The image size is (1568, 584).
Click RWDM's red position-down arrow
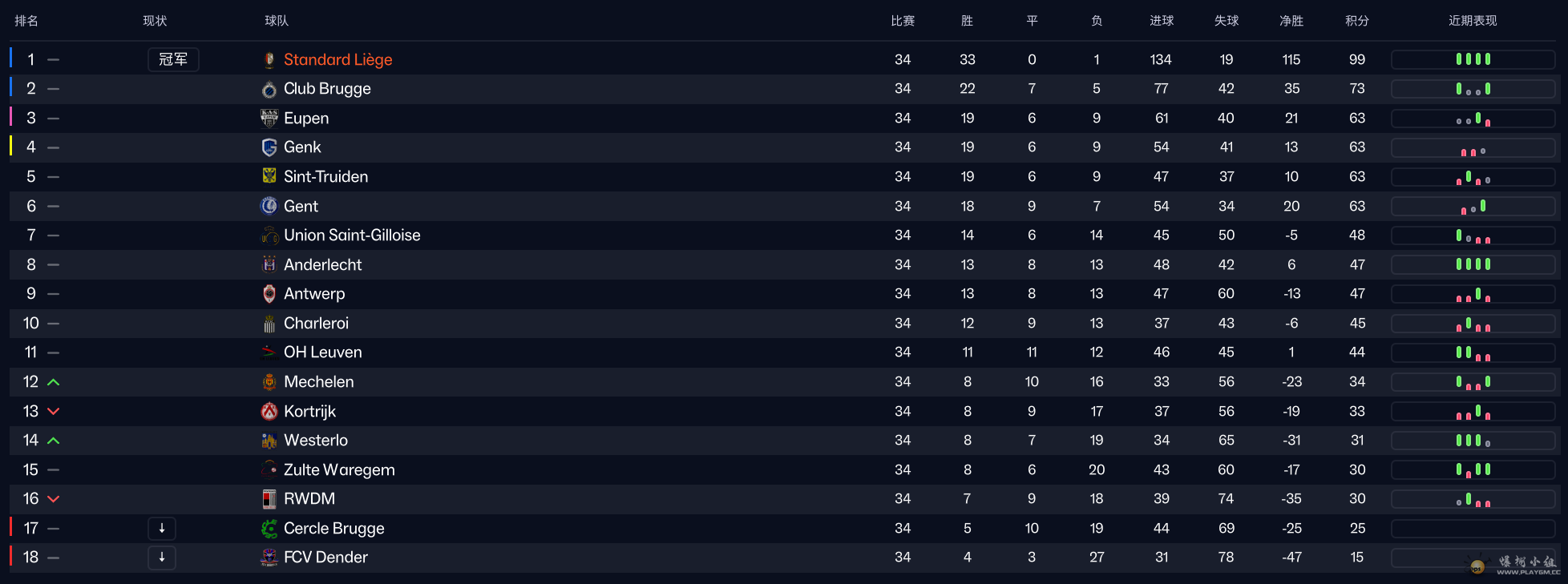click(x=54, y=499)
